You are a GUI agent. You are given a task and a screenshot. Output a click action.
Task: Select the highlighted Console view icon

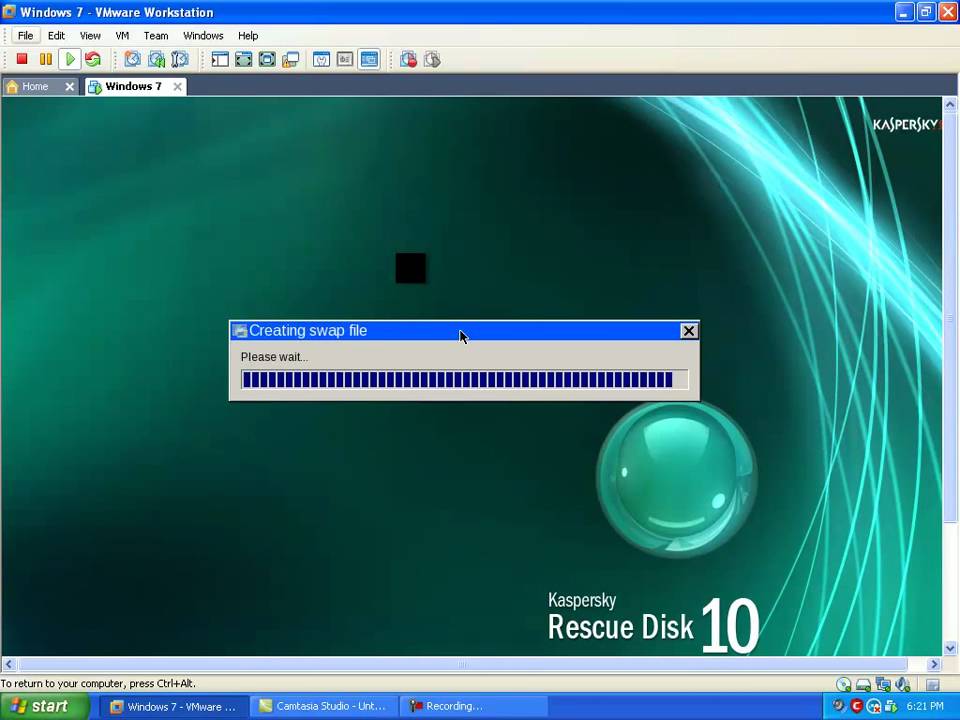click(369, 59)
